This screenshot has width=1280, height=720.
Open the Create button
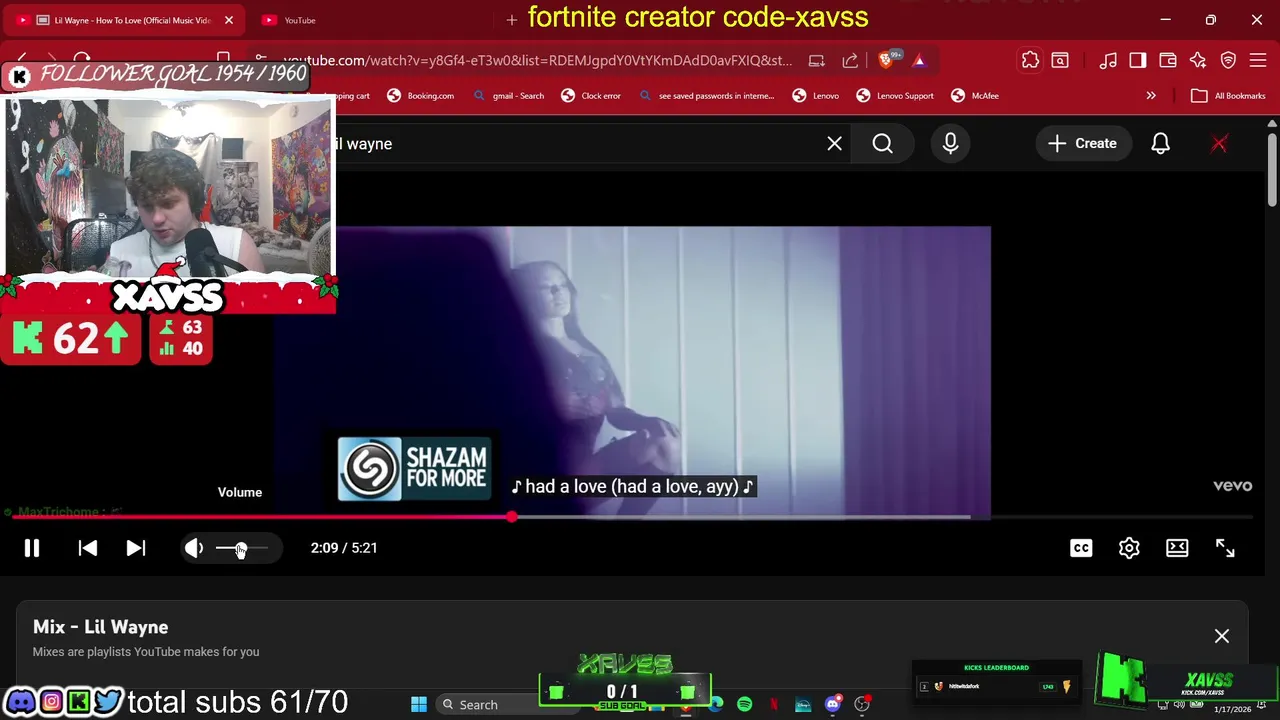[1082, 144]
